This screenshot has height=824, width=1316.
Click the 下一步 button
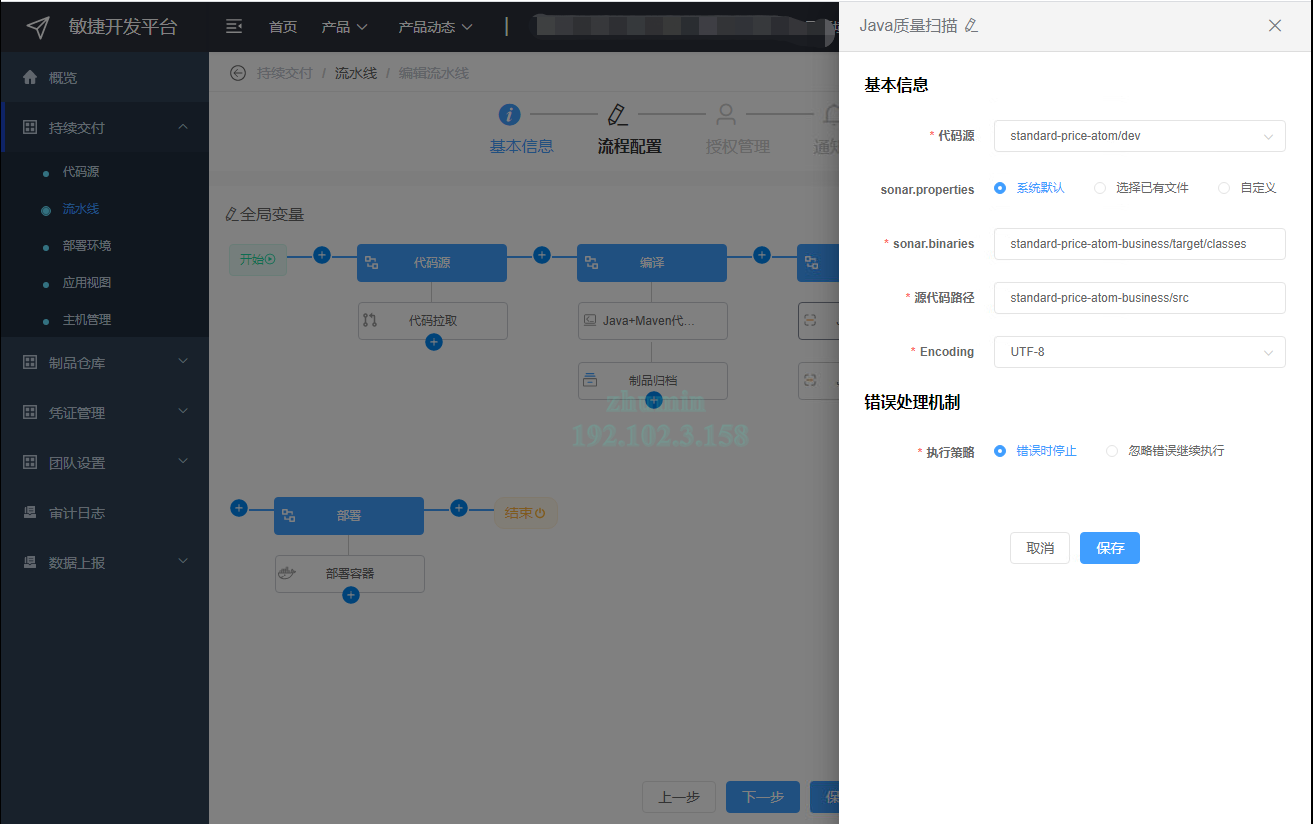click(x=763, y=797)
